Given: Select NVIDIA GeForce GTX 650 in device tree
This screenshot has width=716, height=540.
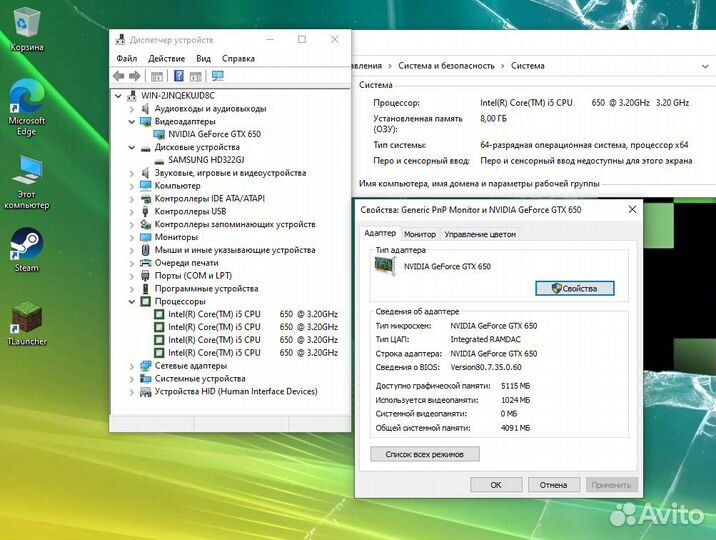Looking at the screenshot, I should click(214, 134).
